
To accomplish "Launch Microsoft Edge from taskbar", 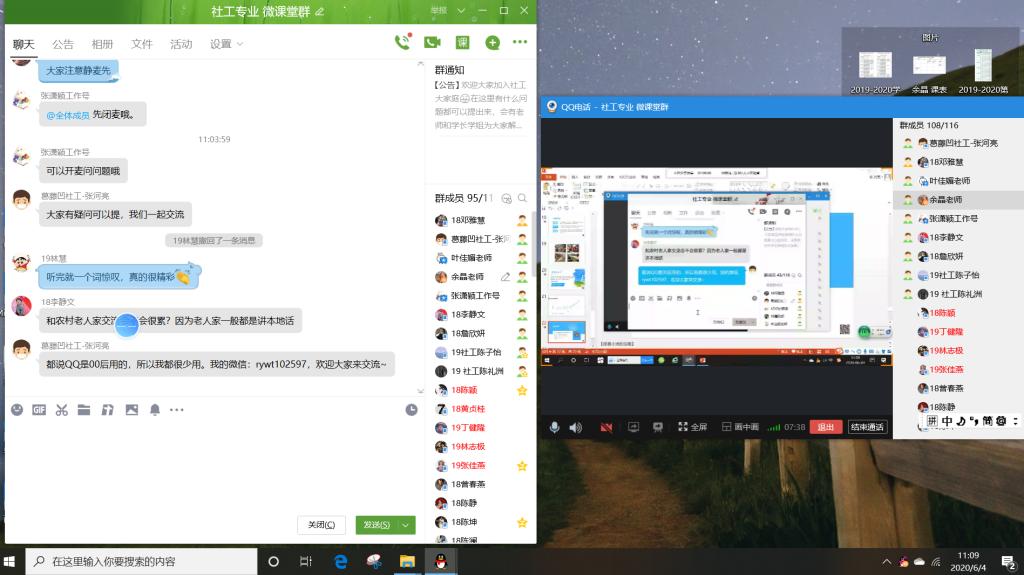I will point(340,561).
